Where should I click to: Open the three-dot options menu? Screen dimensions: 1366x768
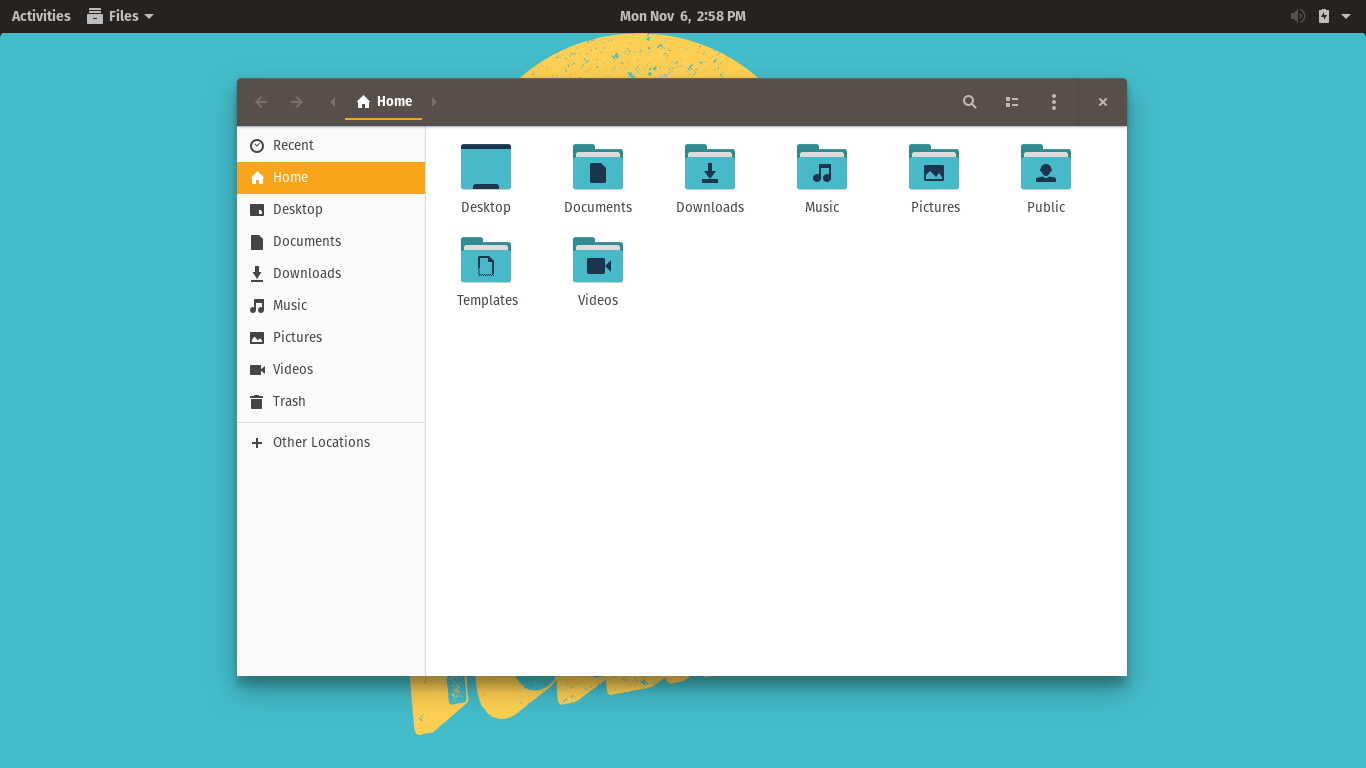click(1054, 102)
